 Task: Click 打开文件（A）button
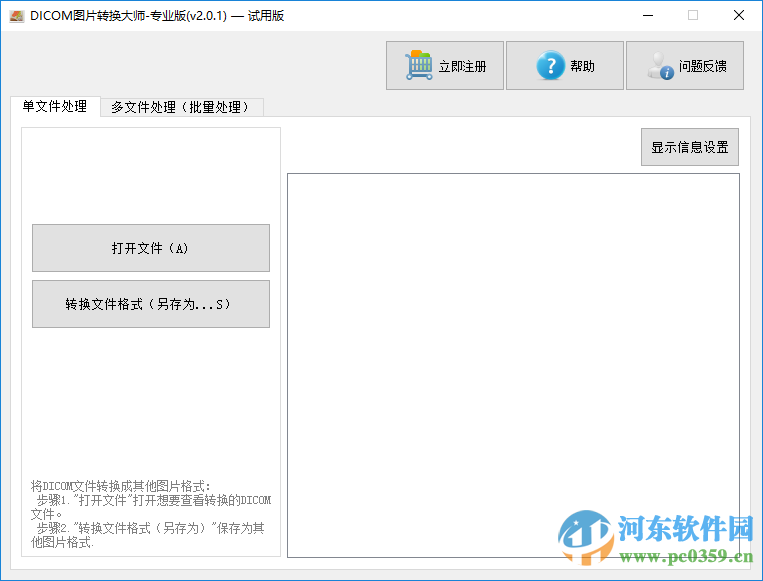pos(151,248)
